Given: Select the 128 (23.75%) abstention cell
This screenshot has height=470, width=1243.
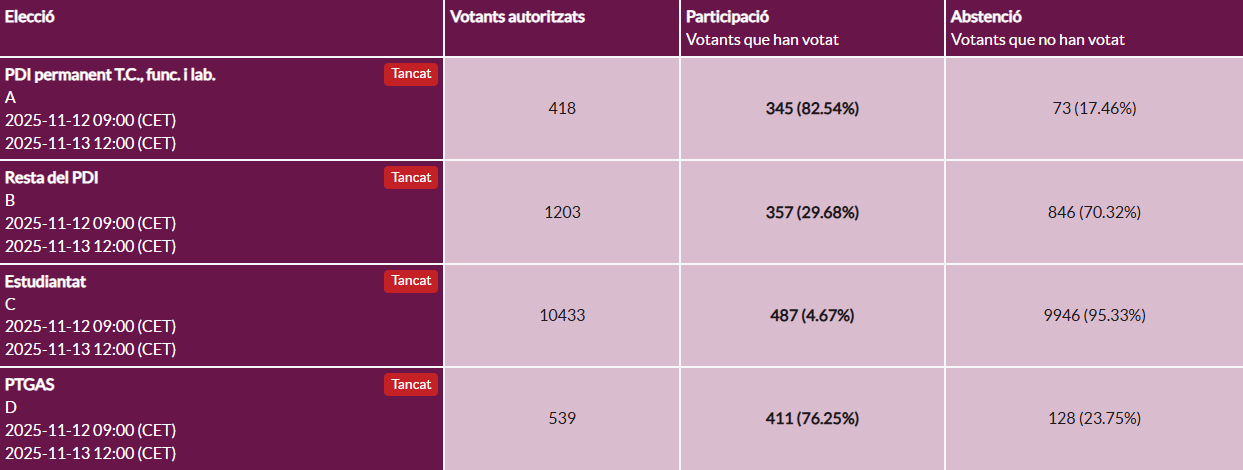Looking at the screenshot, I should click(x=1094, y=418).
